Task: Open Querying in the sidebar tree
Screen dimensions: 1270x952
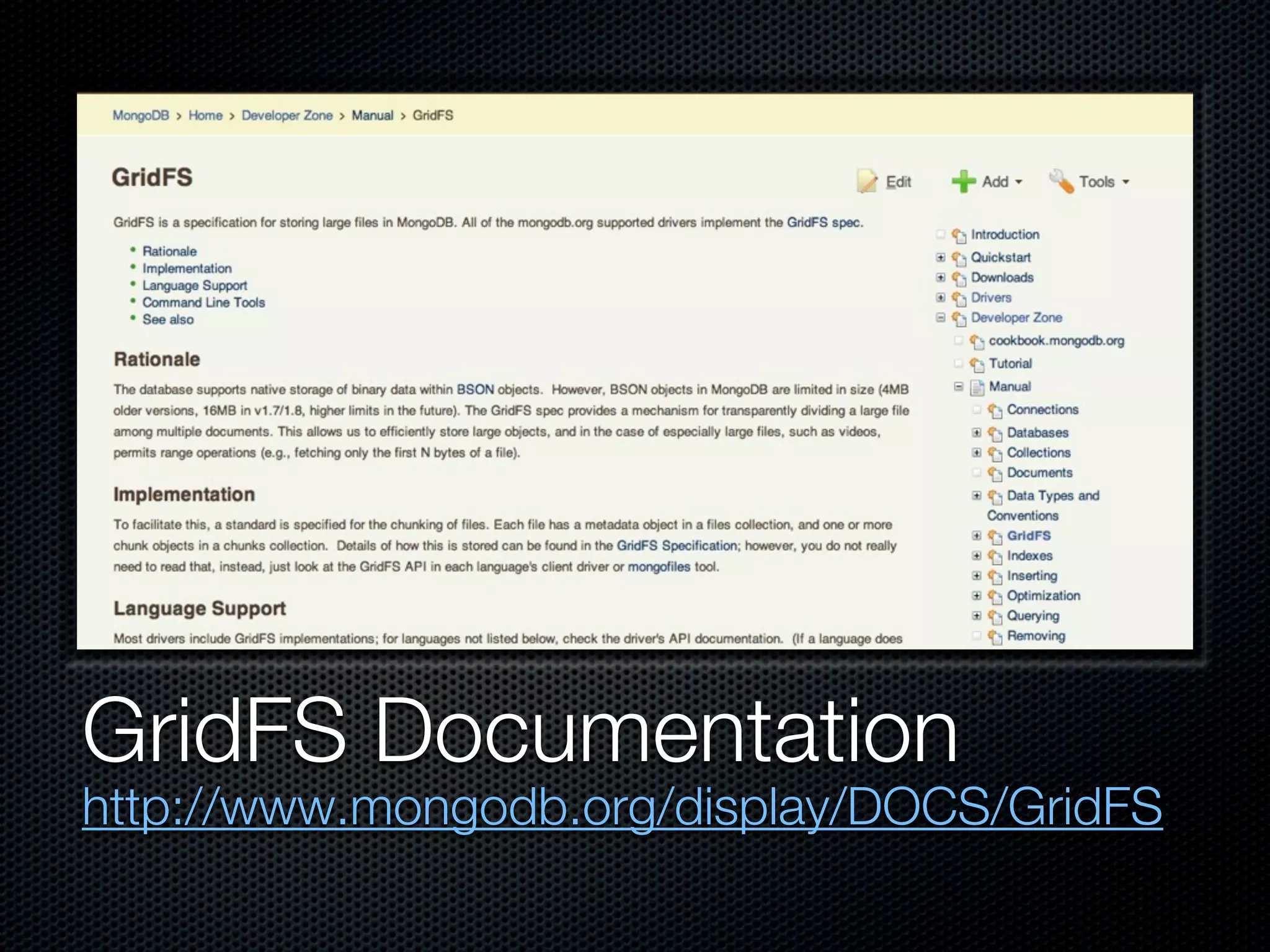Action: (1032, 616)
